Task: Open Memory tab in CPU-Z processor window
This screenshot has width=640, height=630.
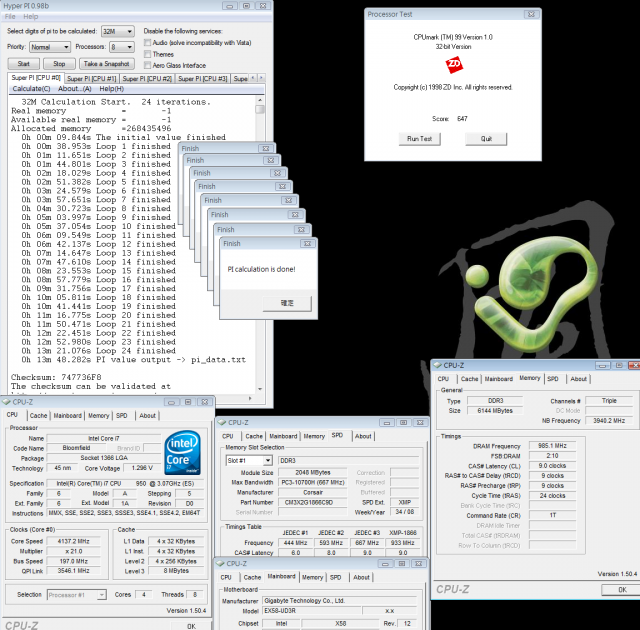Action: (x=98, y=415)
